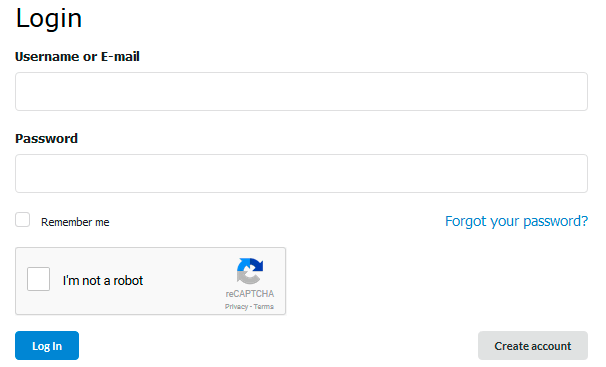Click the I'm not a robot text
The image size is (606, 367).
pyautogui.click(x=103, y=280)
